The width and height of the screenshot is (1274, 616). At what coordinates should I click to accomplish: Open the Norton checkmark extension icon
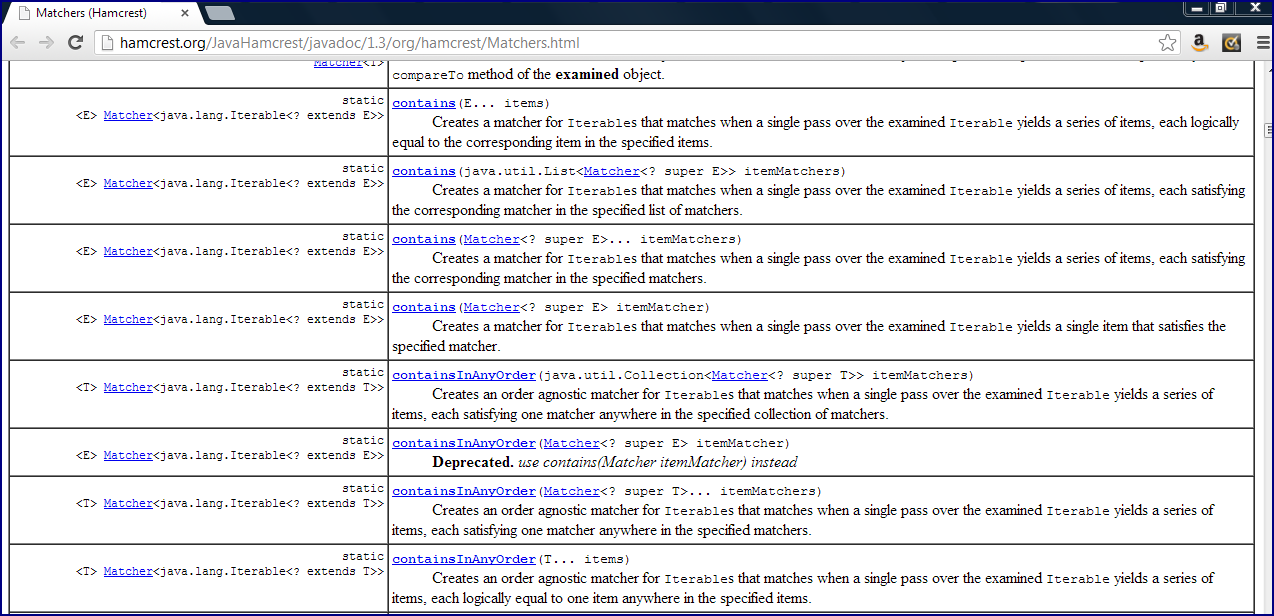pos(1231,43)
